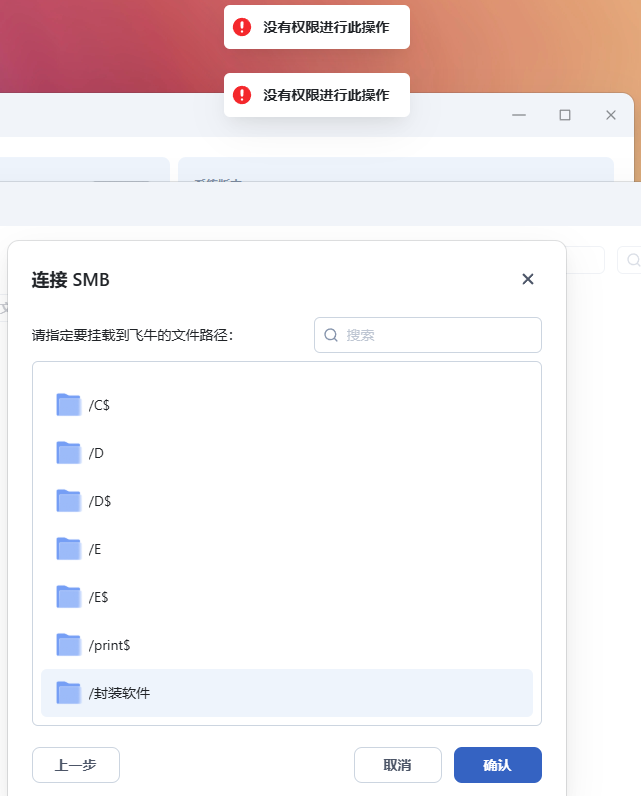This screenshot has width=641, height=796.
Task: Close the 连接 SMB dialog
Action: [528, 279]
